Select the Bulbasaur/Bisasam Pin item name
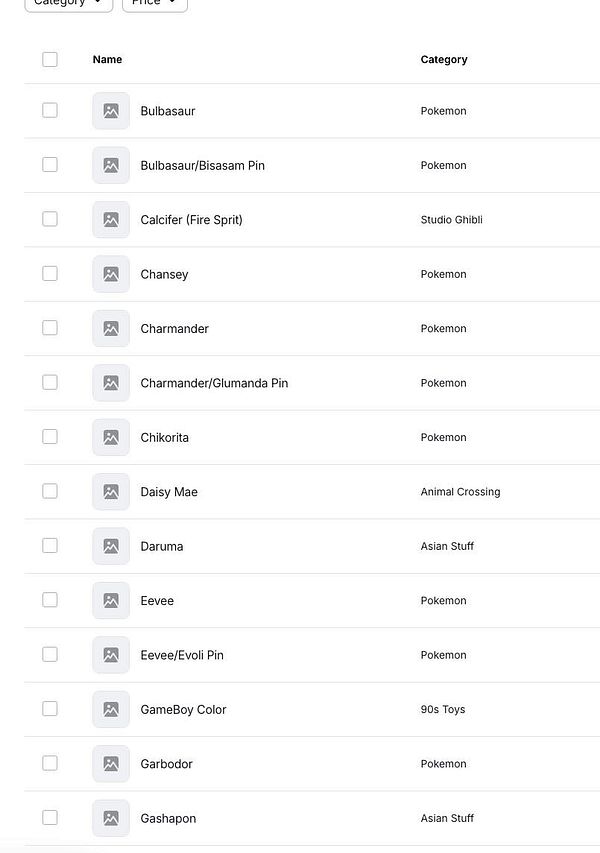The image size is (600, 853). pos(203,165)
